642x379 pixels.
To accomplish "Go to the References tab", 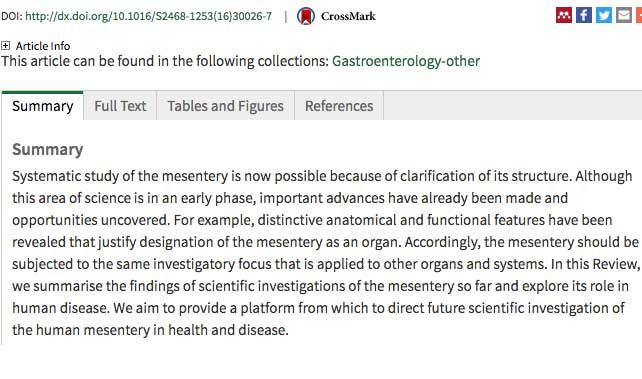I will [x=339, y=106].
